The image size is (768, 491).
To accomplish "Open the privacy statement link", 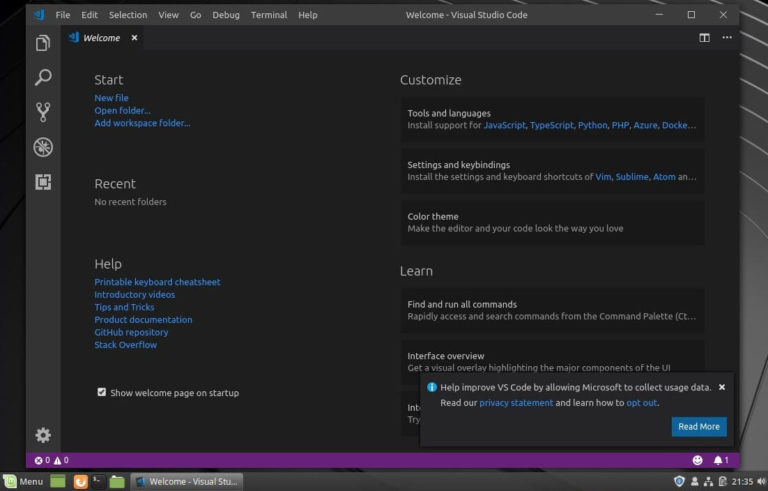I will (515, 403).
